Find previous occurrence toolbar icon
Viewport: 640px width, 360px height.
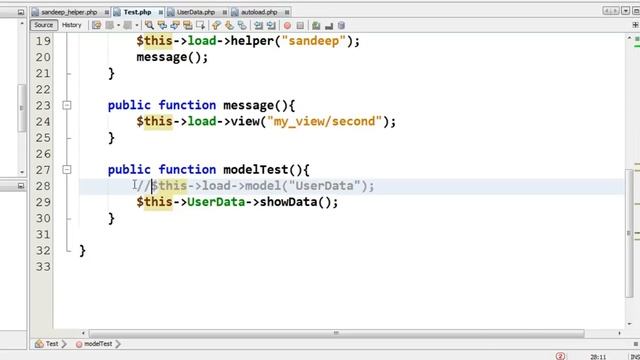[x=162, y=25]
